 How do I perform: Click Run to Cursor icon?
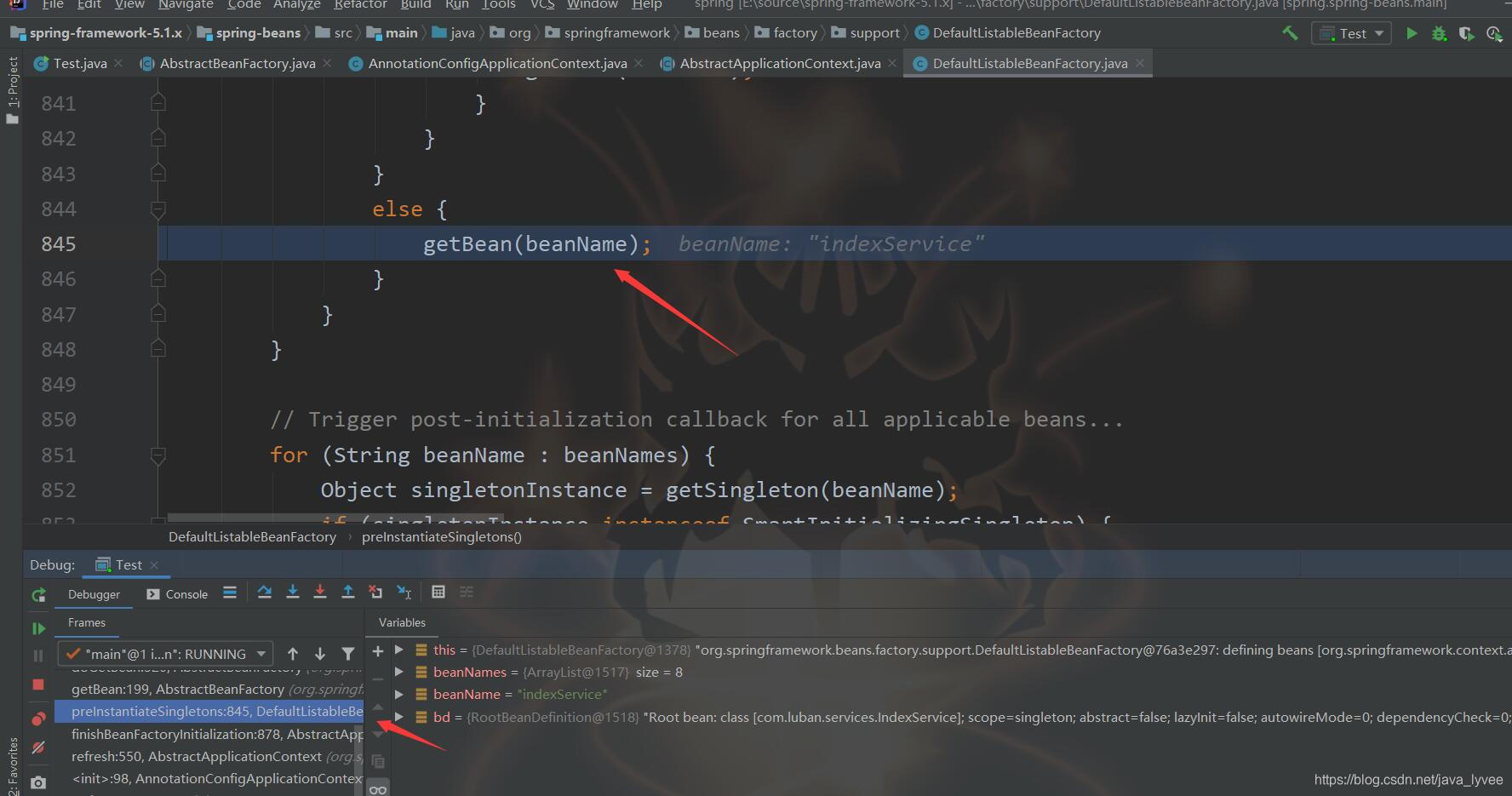coord(404,592)
